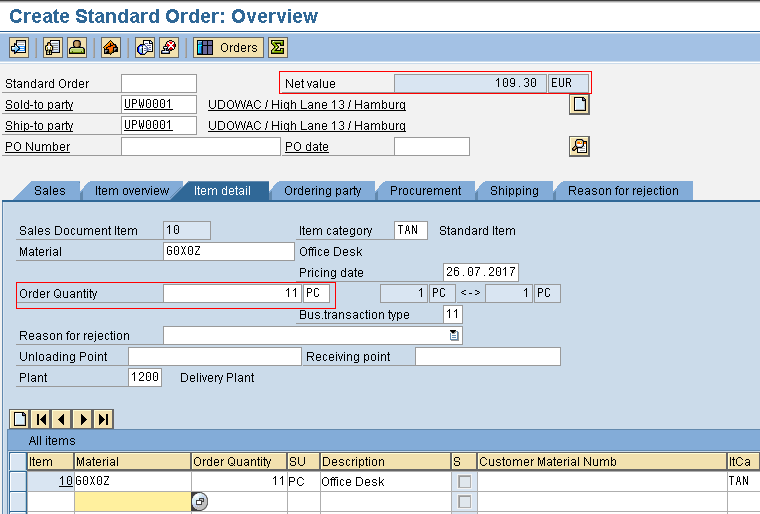The width and height of the screenshot is (760, 514).
Task: Click the person-shaped partner toolbar icon
Action: click(x=77, y=47)
